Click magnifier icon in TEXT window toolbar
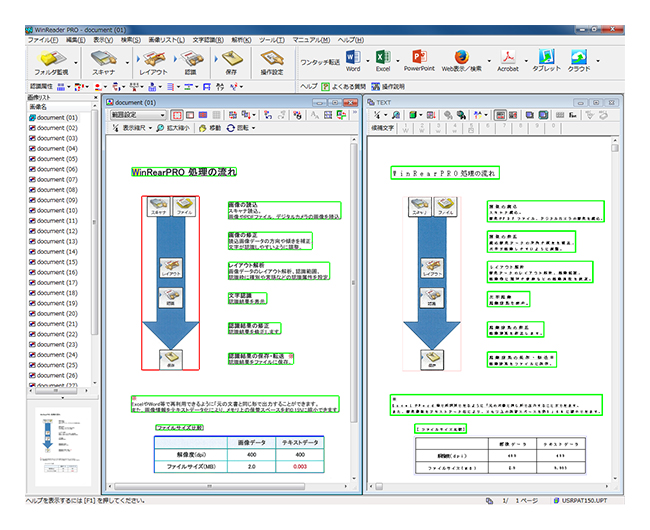Screen dimensions: 650x530 (396, 115)
